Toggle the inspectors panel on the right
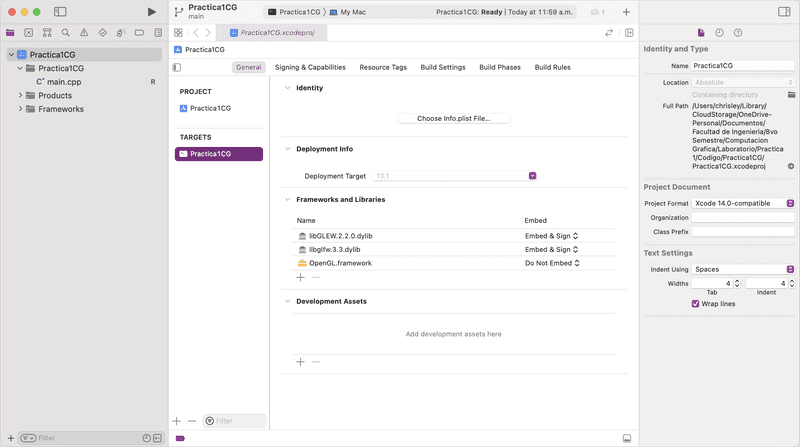This screenshot has height=447, width=800. pos(784,12)
